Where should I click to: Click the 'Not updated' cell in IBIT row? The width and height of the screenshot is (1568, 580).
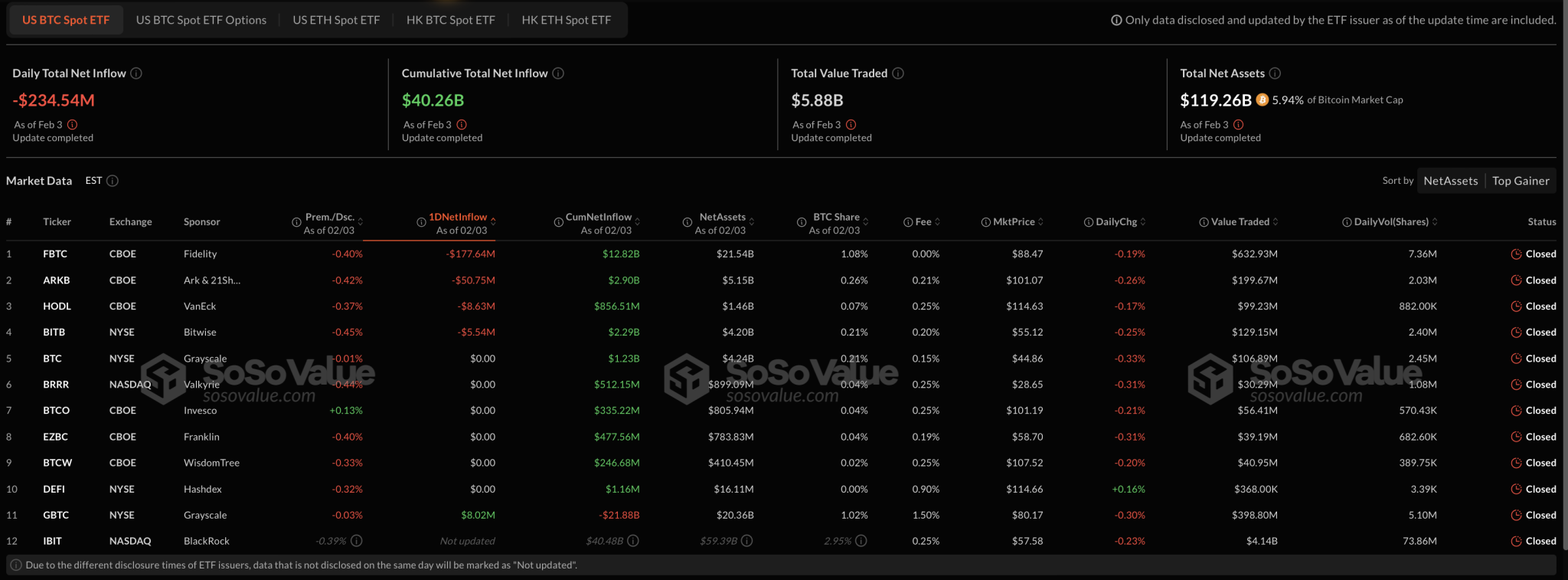tap(468, 541)
